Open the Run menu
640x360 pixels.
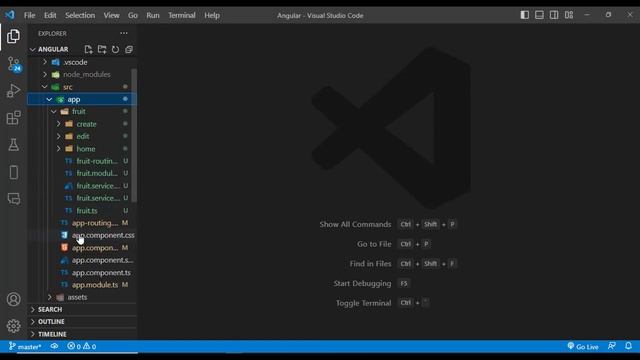(x=153, y=16)
